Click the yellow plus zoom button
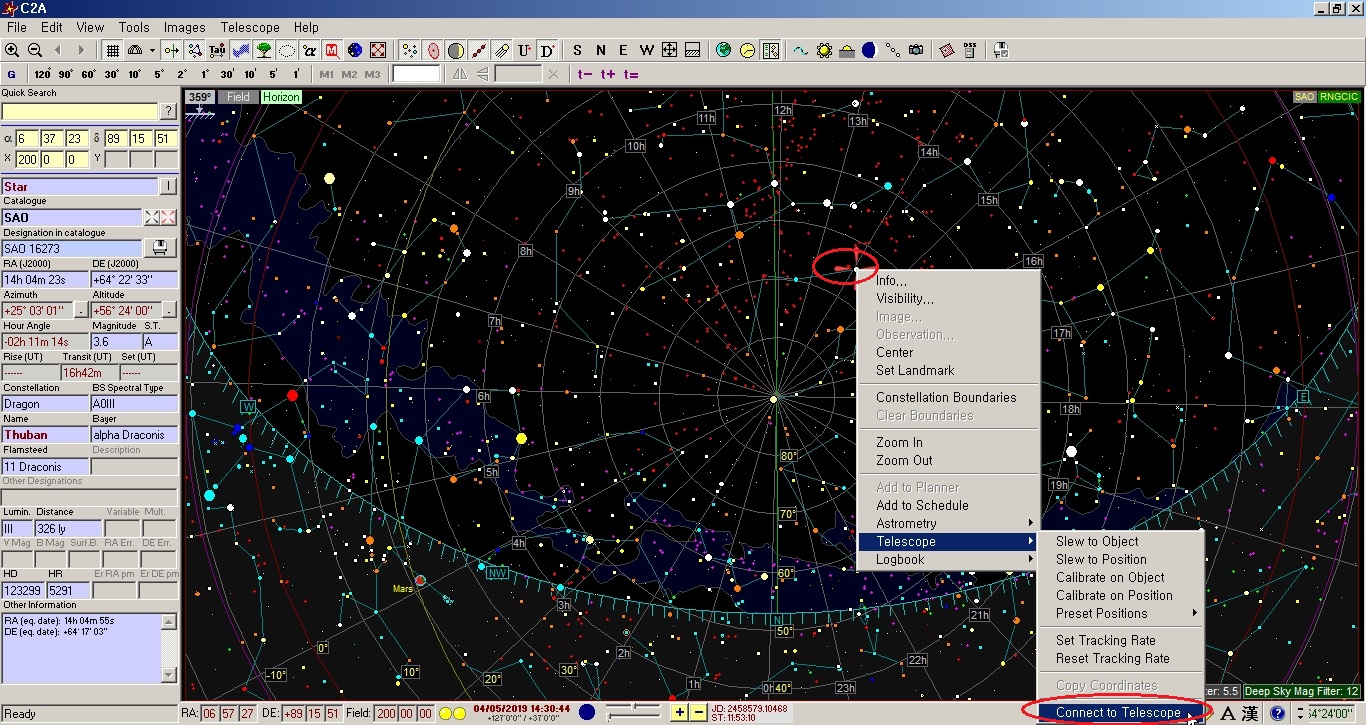Image resolution: width=1366 pixels, height=725 pixels. click(x=679, y=712)
